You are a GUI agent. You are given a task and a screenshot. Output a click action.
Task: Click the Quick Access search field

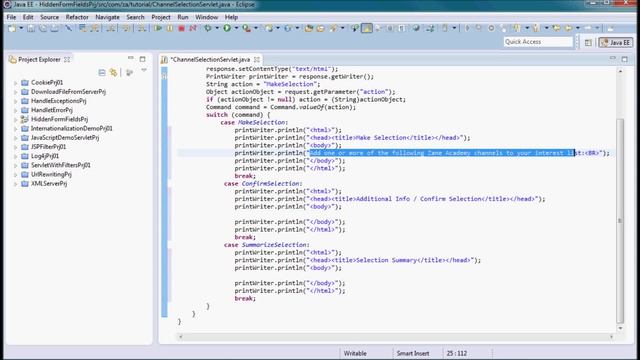pos(538,42)
